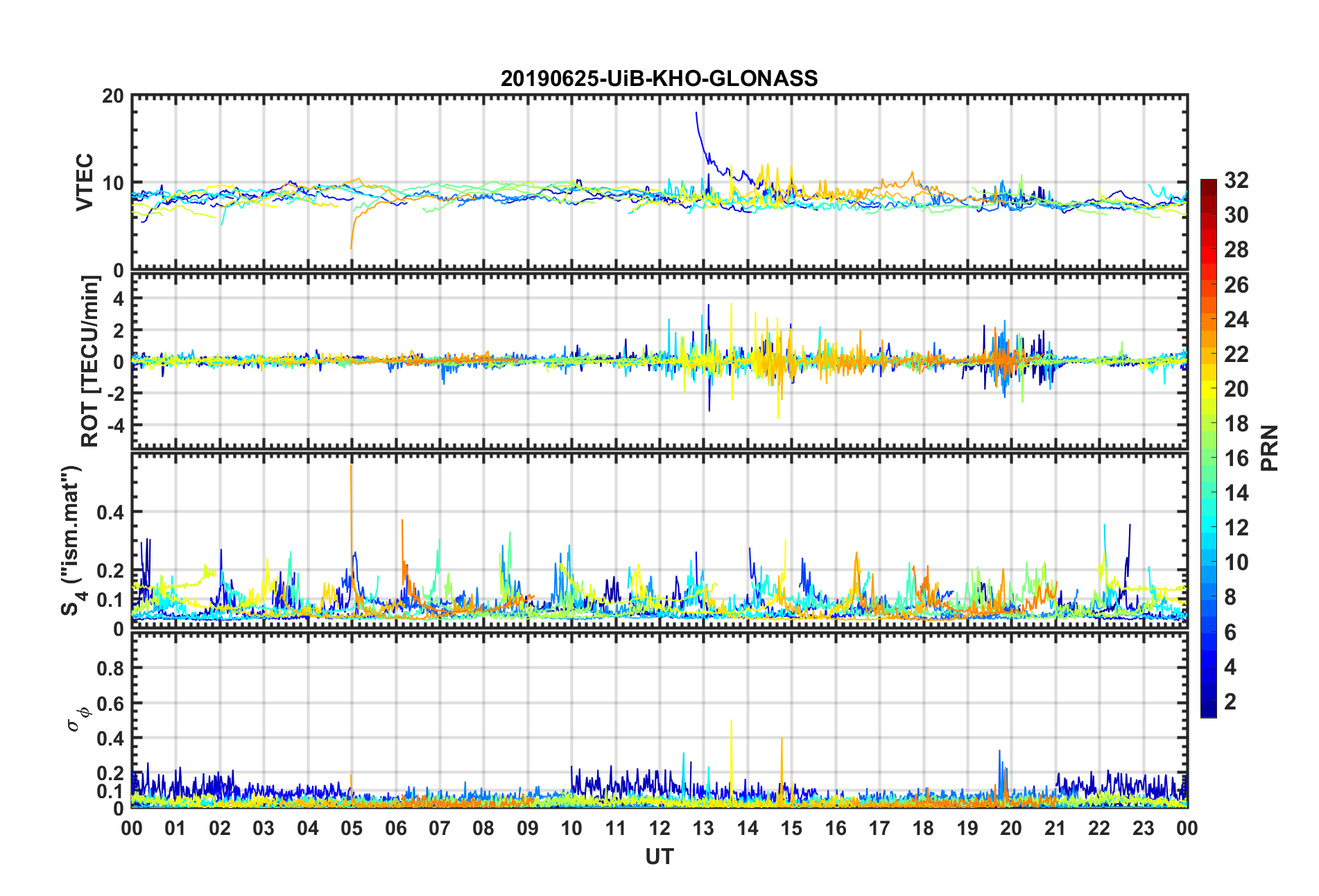
Task: Select sigma-phi tick label 0.8
Action: (110, 669)
